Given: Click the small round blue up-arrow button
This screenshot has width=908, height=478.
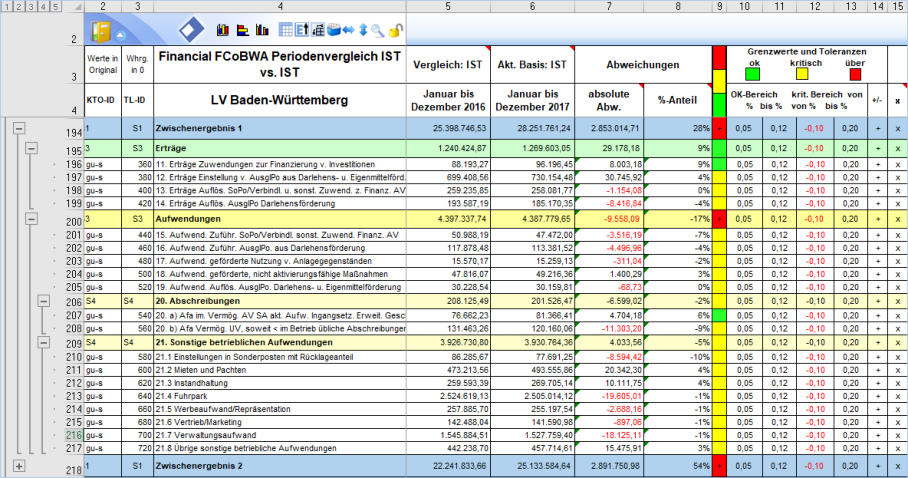Looking at the screenshot, I should [118, 34].
